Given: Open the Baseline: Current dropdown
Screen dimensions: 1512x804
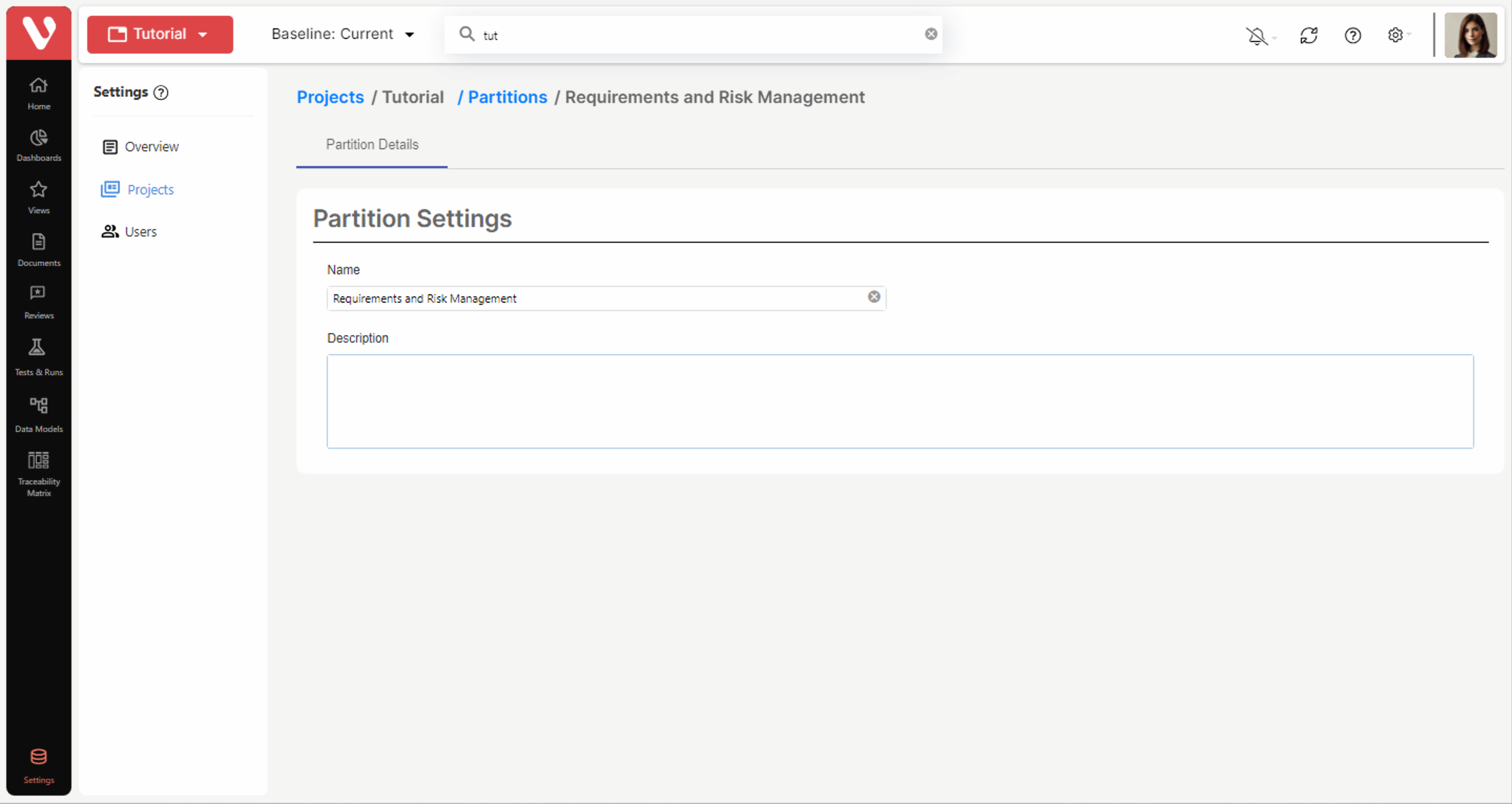Looking at the screenshot, I should [343, 34].
